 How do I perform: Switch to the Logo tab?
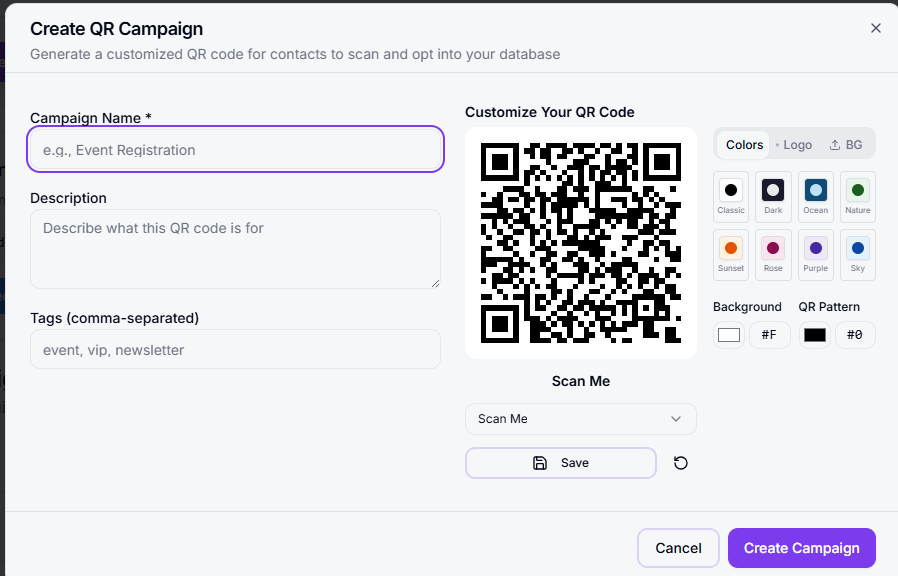794,144
